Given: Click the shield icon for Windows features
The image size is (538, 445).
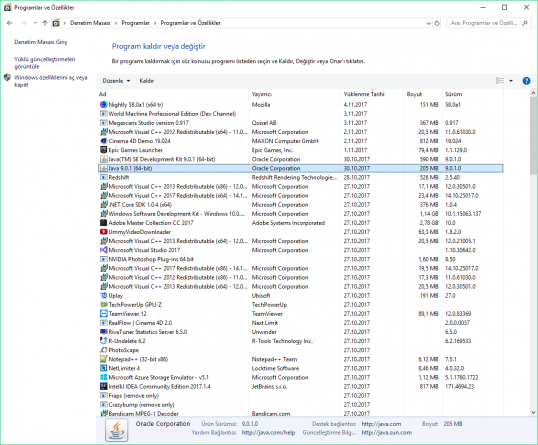Looking at the screenshot, I should tap(8, 78).
